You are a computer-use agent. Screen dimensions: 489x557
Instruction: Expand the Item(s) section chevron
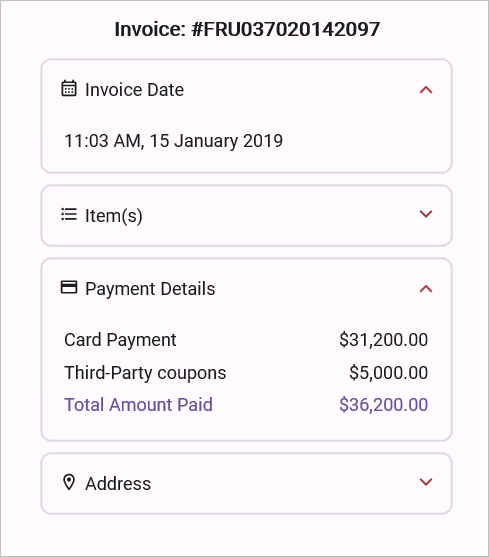tap(426, 214)
